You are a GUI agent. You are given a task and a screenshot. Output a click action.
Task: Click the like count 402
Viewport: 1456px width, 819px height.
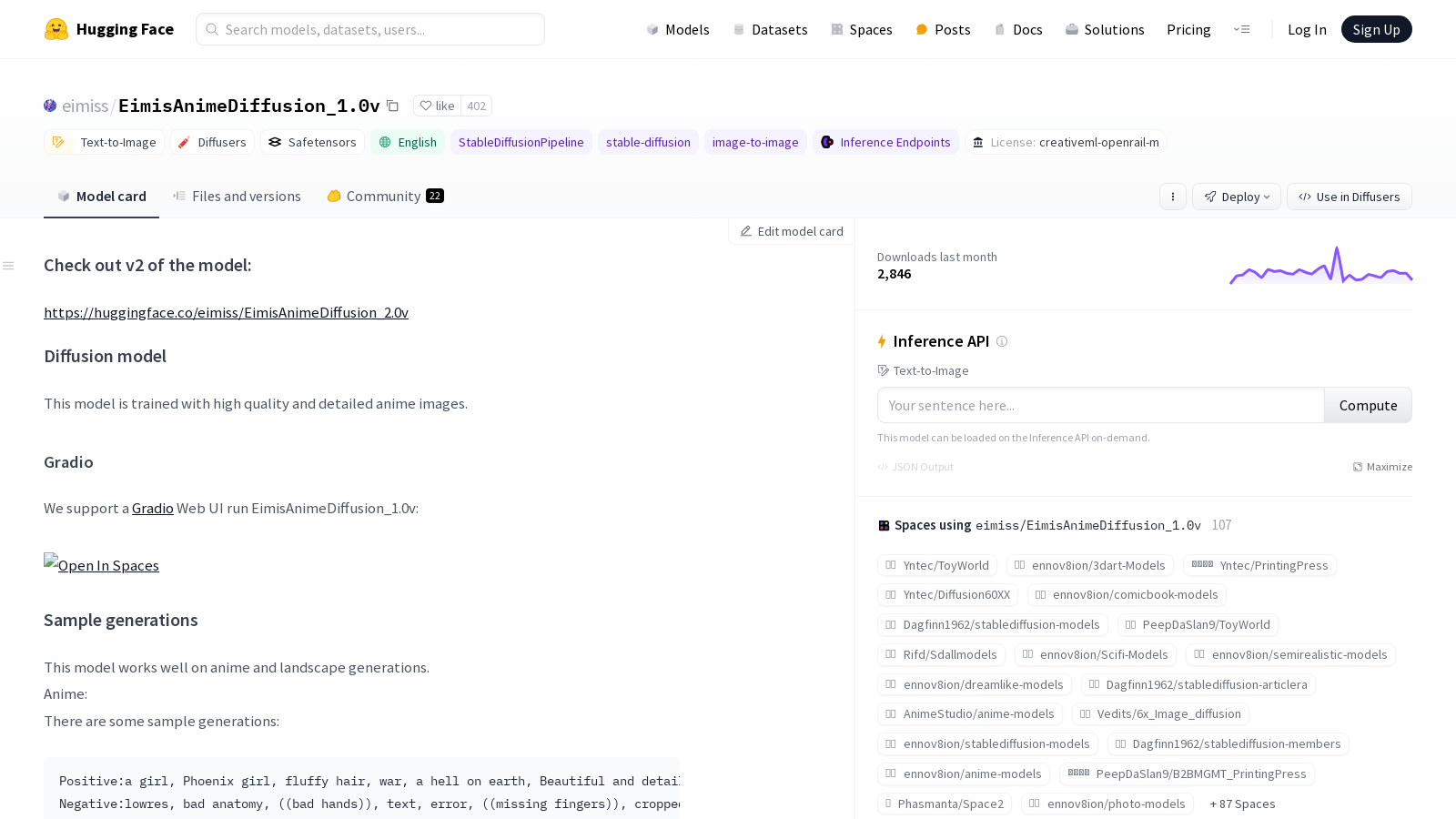pyautogui.click(x=477, y=106)
